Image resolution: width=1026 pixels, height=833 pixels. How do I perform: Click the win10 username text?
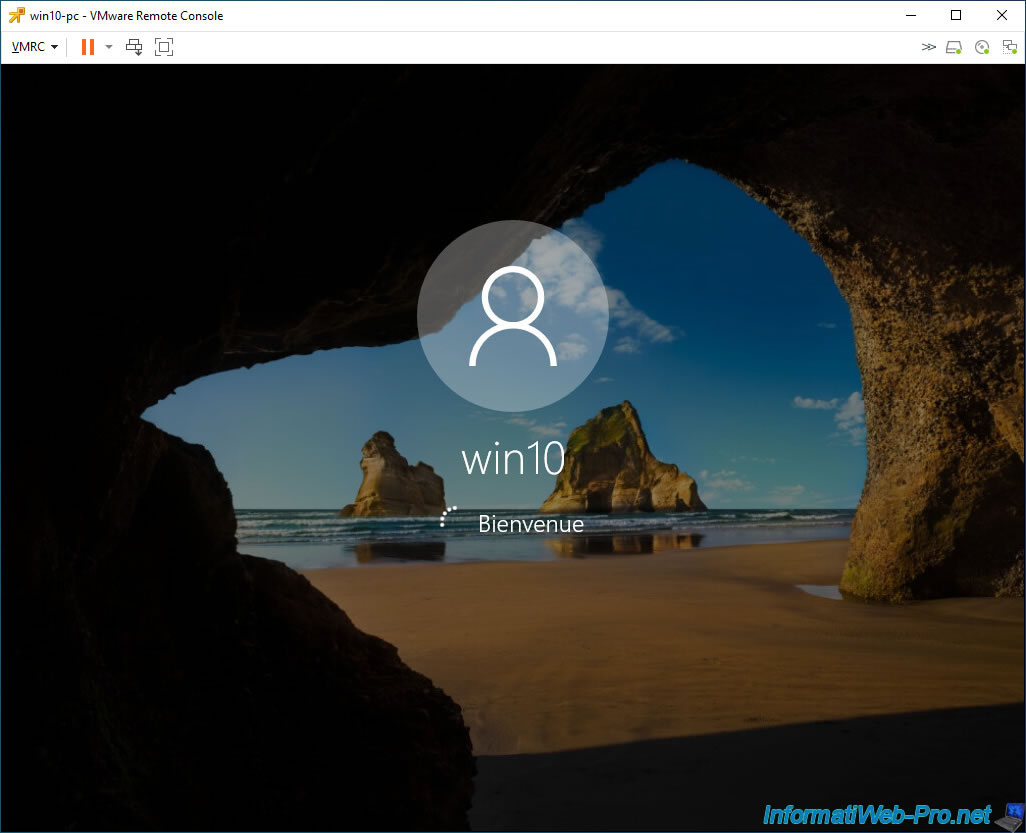pos(513,458)
